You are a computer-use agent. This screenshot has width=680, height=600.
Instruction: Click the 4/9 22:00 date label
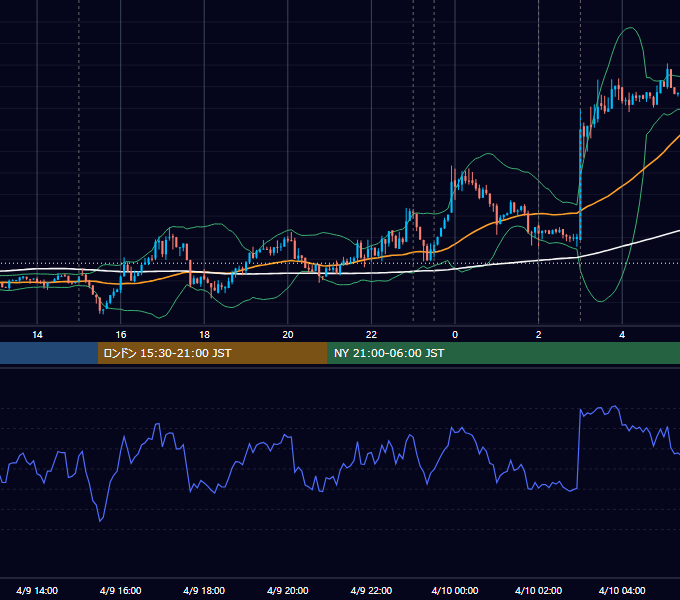click(x=371, y=590)
